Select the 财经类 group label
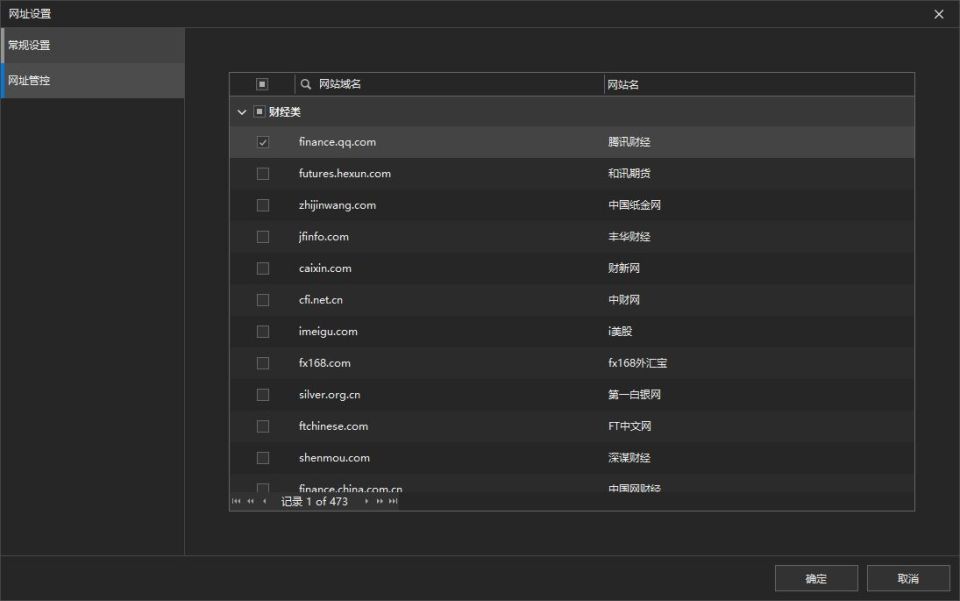 pos(285,112)
